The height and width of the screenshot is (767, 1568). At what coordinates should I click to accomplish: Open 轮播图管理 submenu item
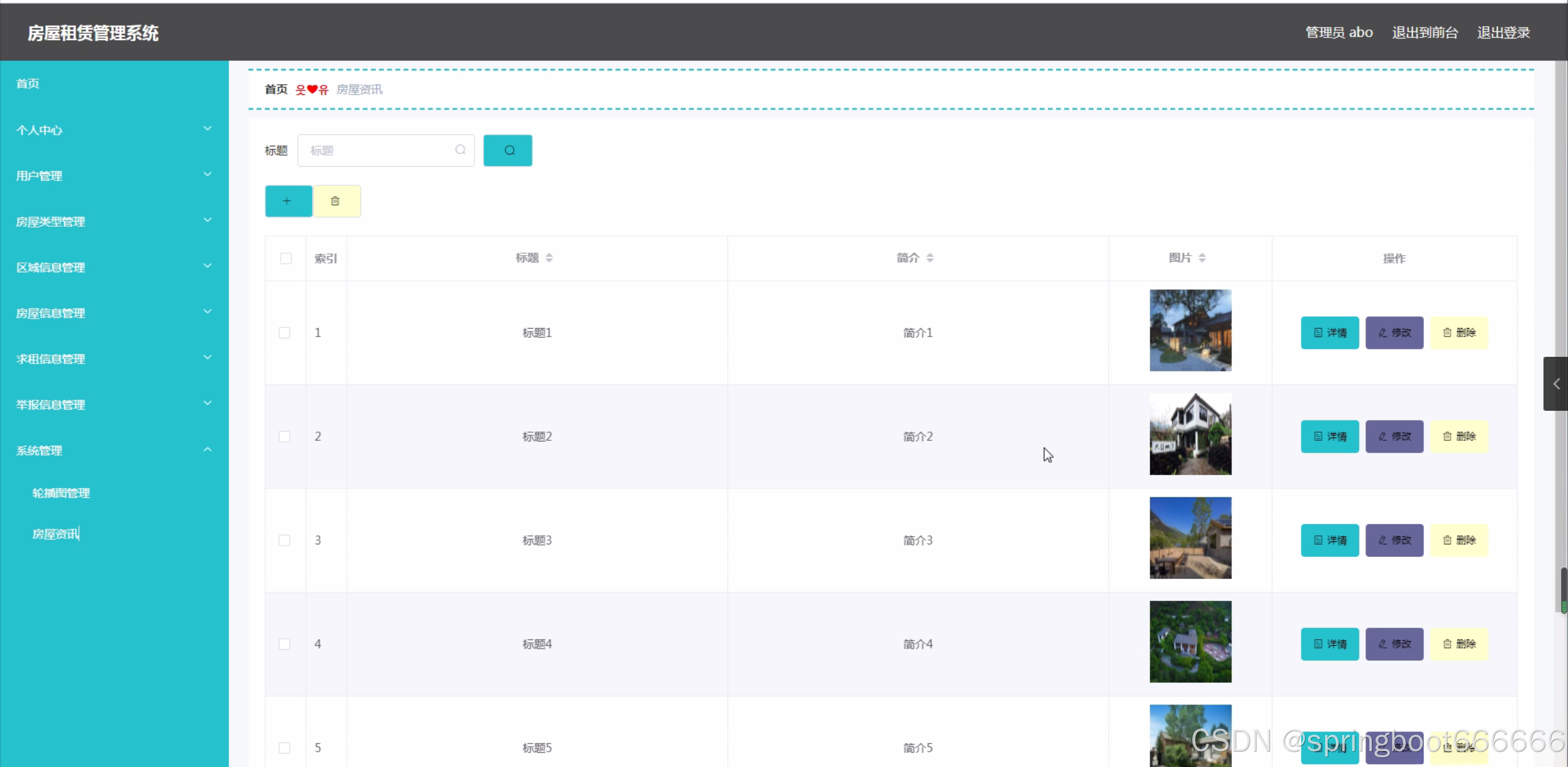61,493
